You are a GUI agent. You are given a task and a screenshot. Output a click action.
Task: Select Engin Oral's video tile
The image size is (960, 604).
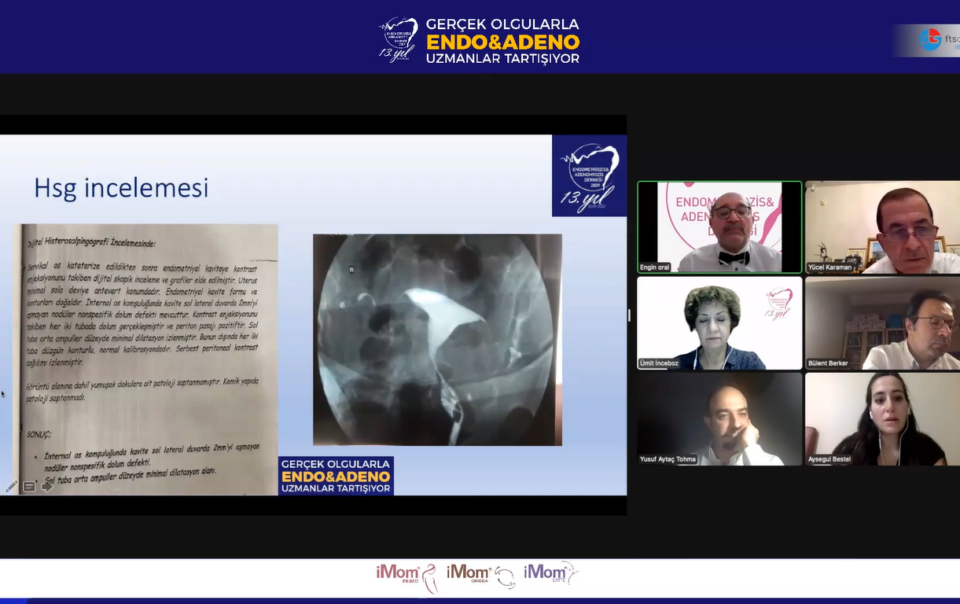(719, 227)
